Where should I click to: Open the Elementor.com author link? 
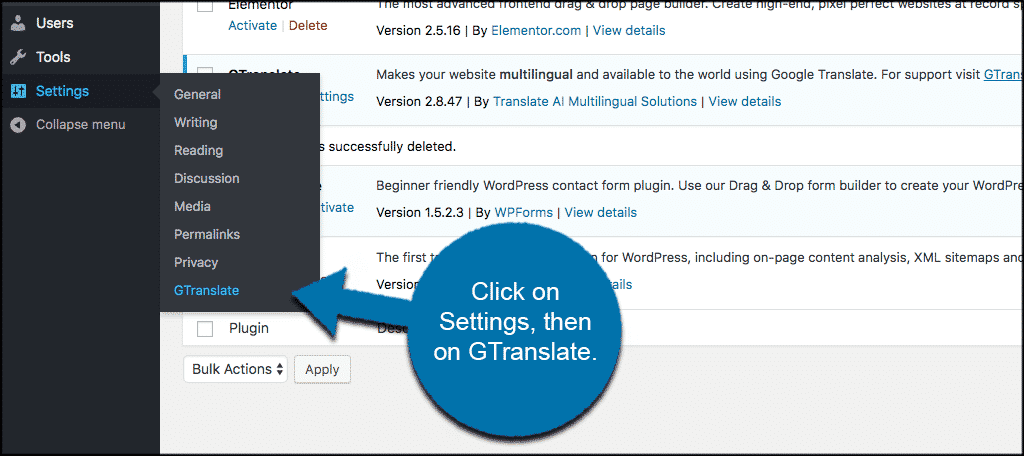pos(536,31)
